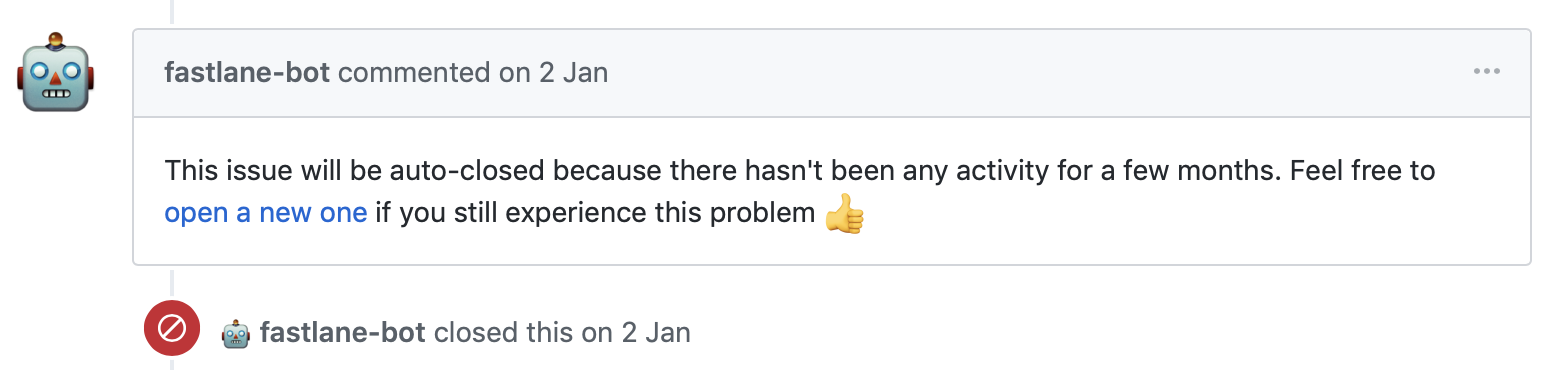Viewport: 1550px width, 370px height.
Task: Click "if you still experience this problem" text
Action: [x=596, y=213]
